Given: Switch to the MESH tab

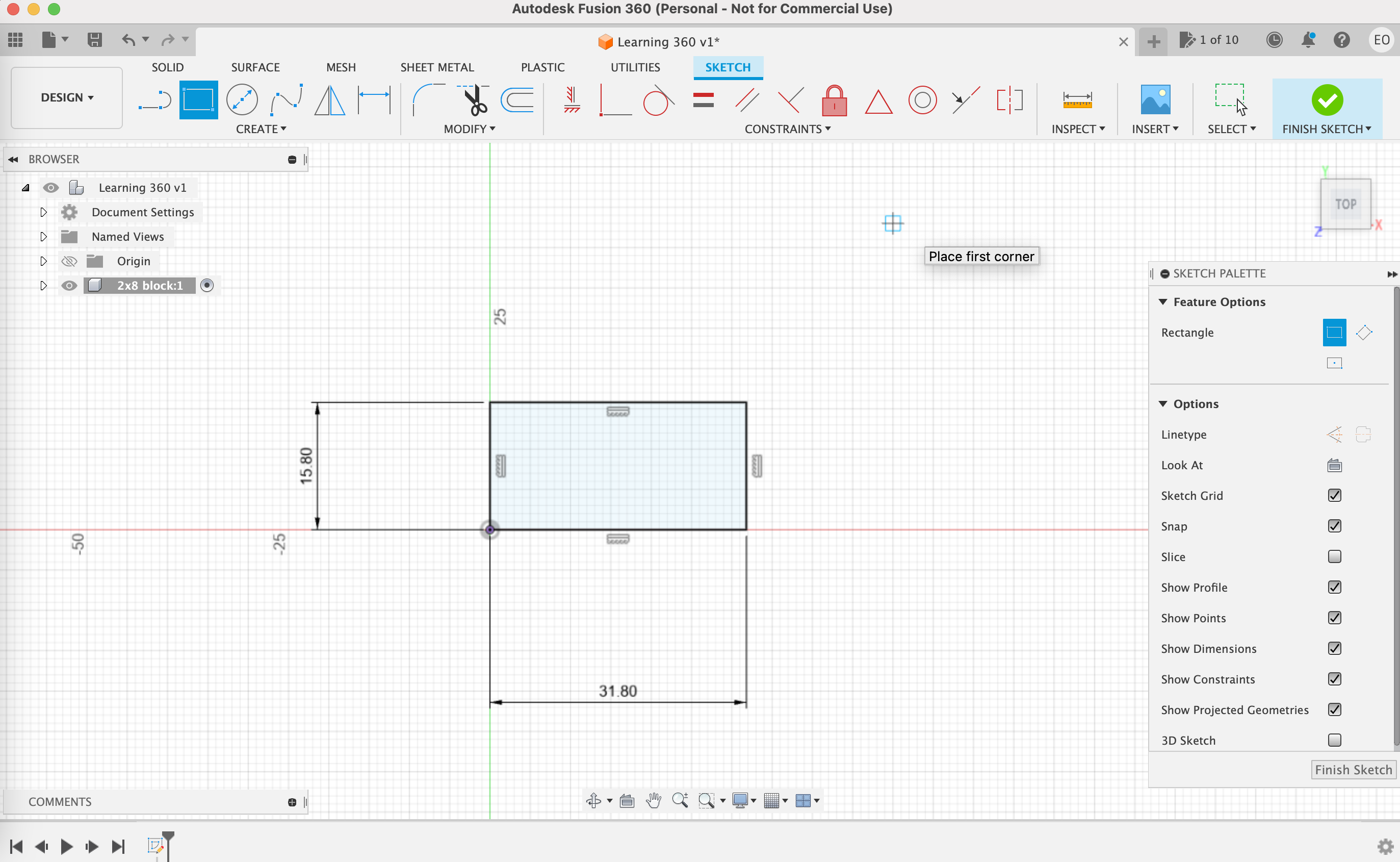Looking at the screenshot, I should coord(341,67).
